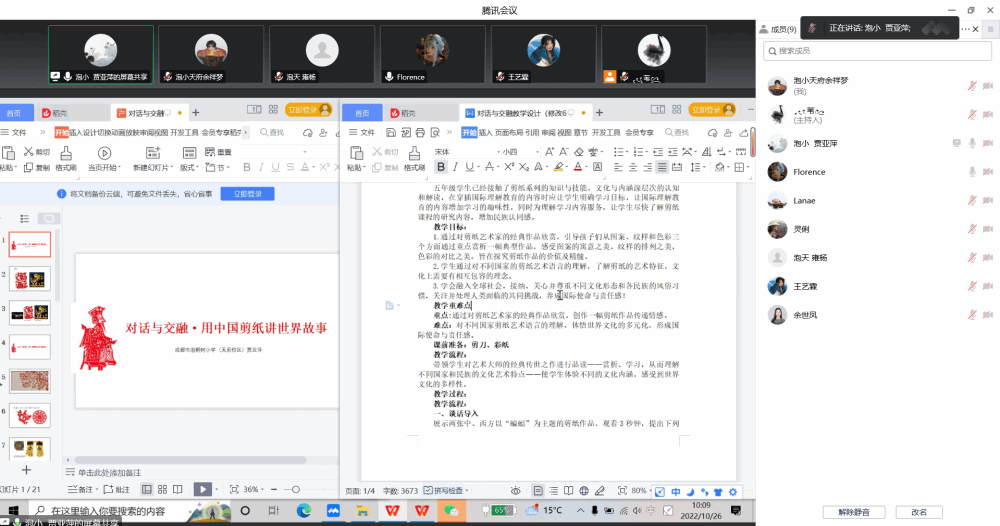Screen dimensions: 1000x526
Task: Expand 新建幻灯片 dropdown in Presentation
Action: click(172, 168)
